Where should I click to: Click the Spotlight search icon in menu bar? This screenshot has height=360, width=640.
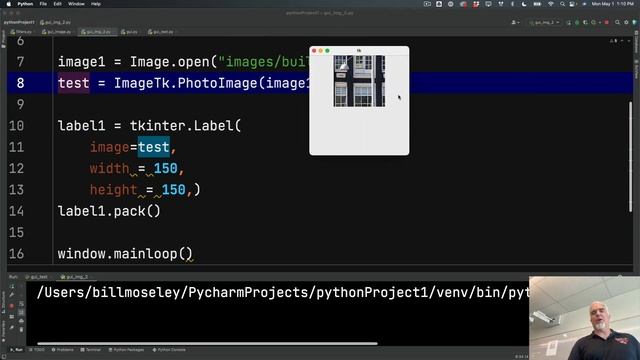tap(562, 4)
